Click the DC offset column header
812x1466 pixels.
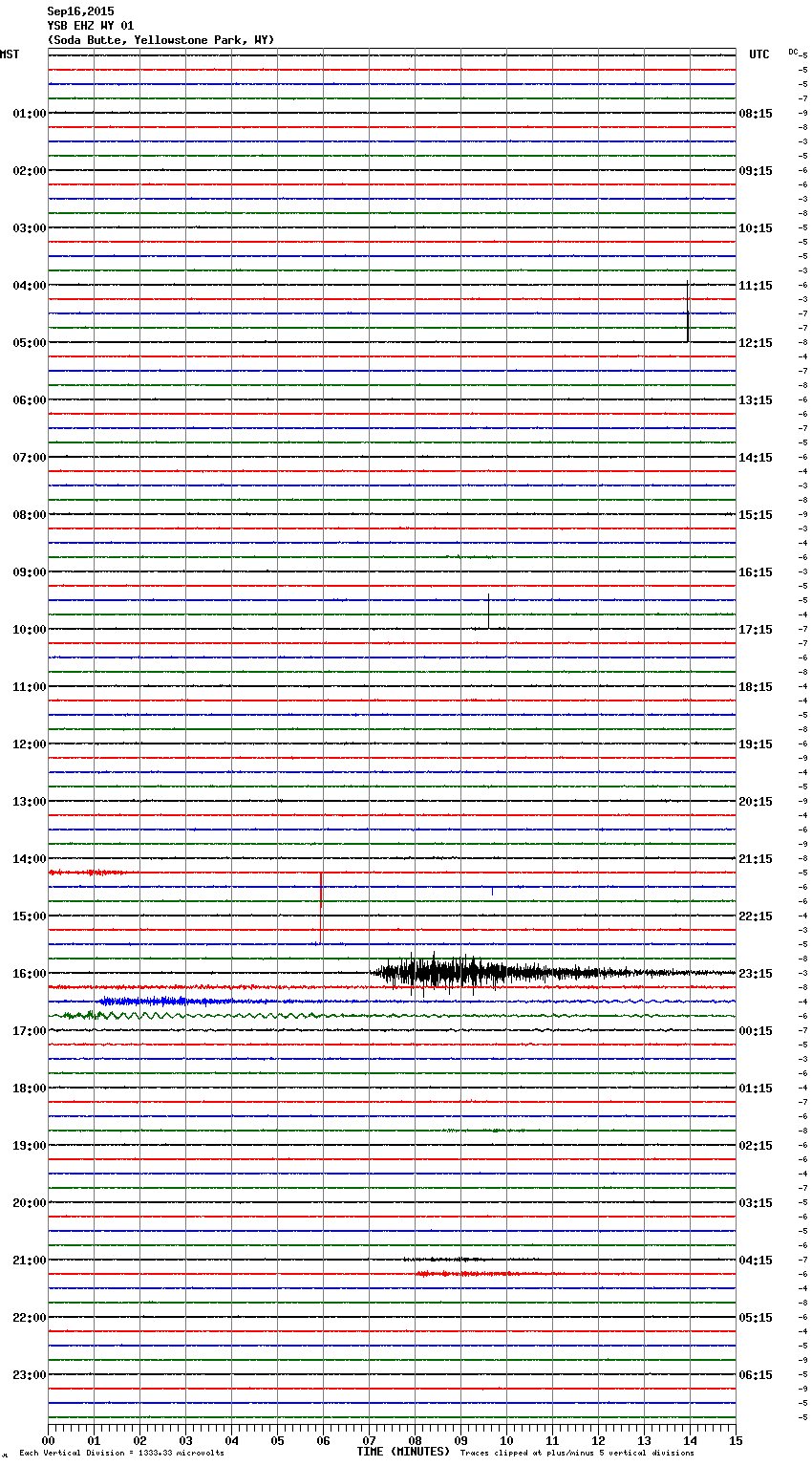click(793, 52)
